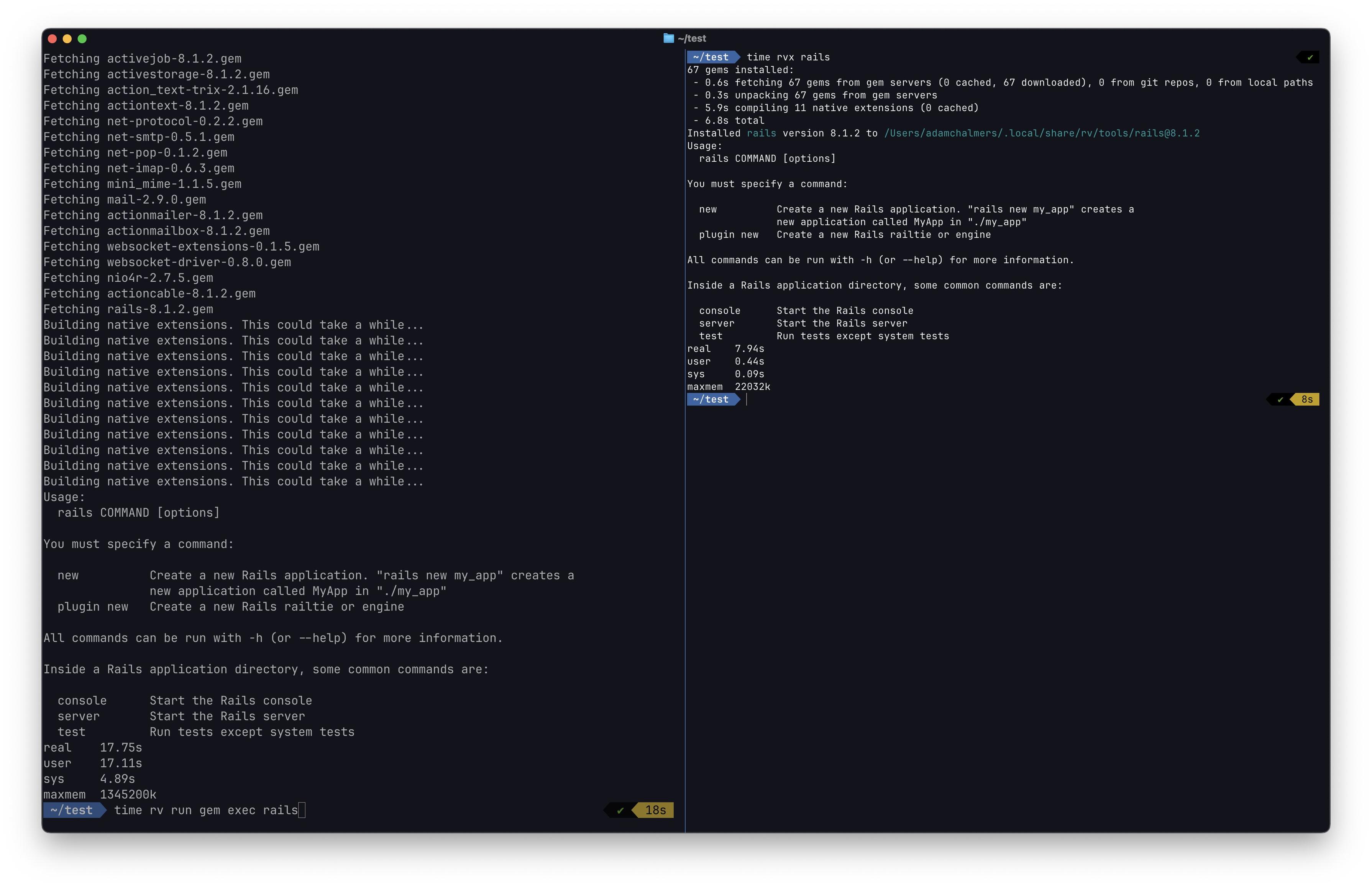Click the folder icon in the title bar
This screenshot has width=1372, height=888.
point(668,38)
